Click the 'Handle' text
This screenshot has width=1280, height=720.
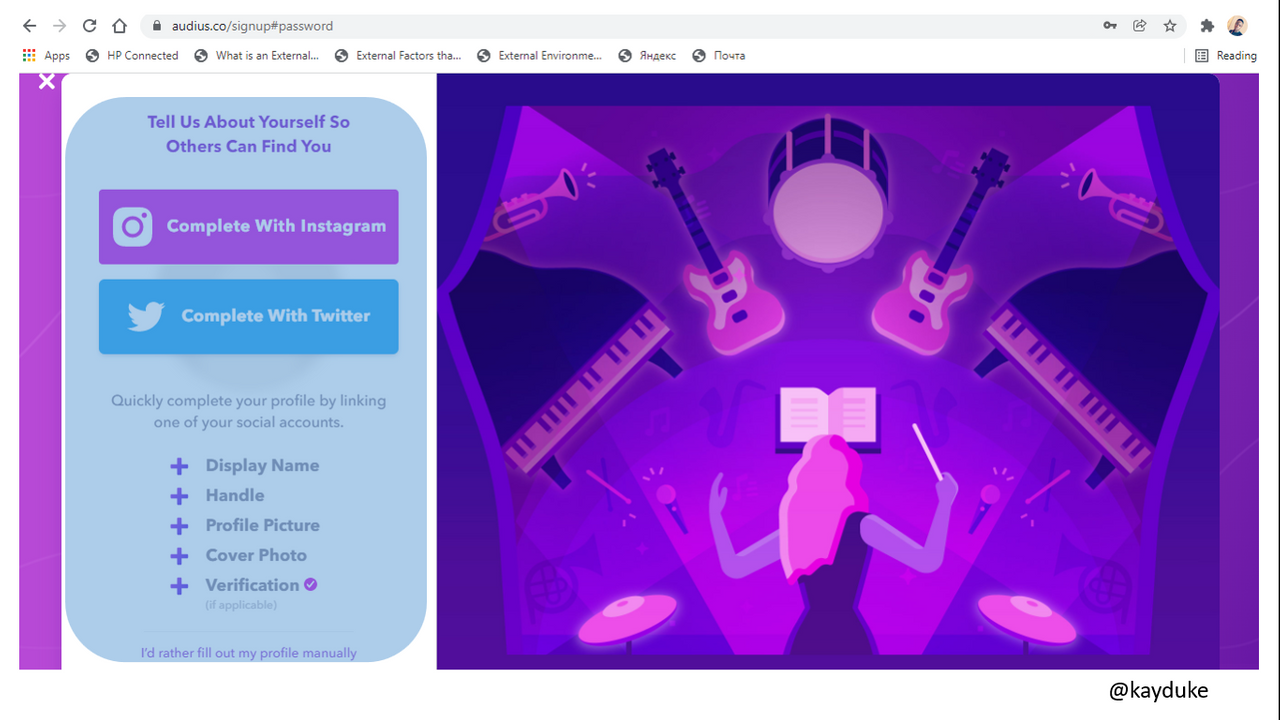[x=235, y=496]
